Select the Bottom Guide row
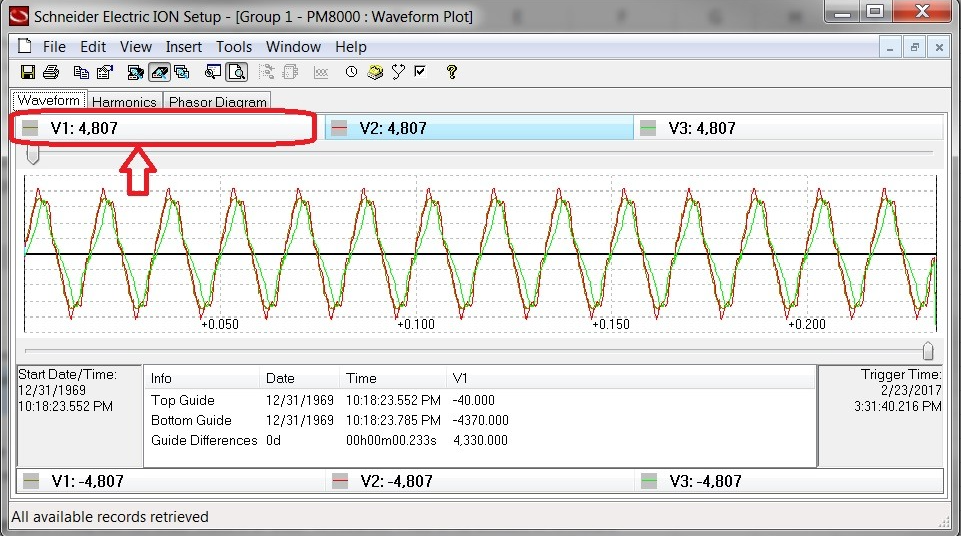963x536 pixels. click(480, 421)
